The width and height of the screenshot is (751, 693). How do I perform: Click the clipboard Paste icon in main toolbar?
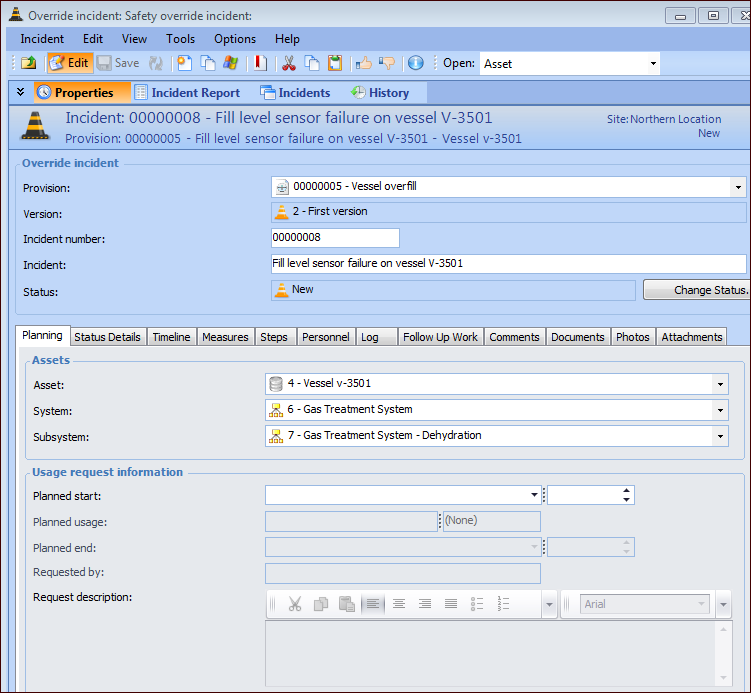point(336,63)
